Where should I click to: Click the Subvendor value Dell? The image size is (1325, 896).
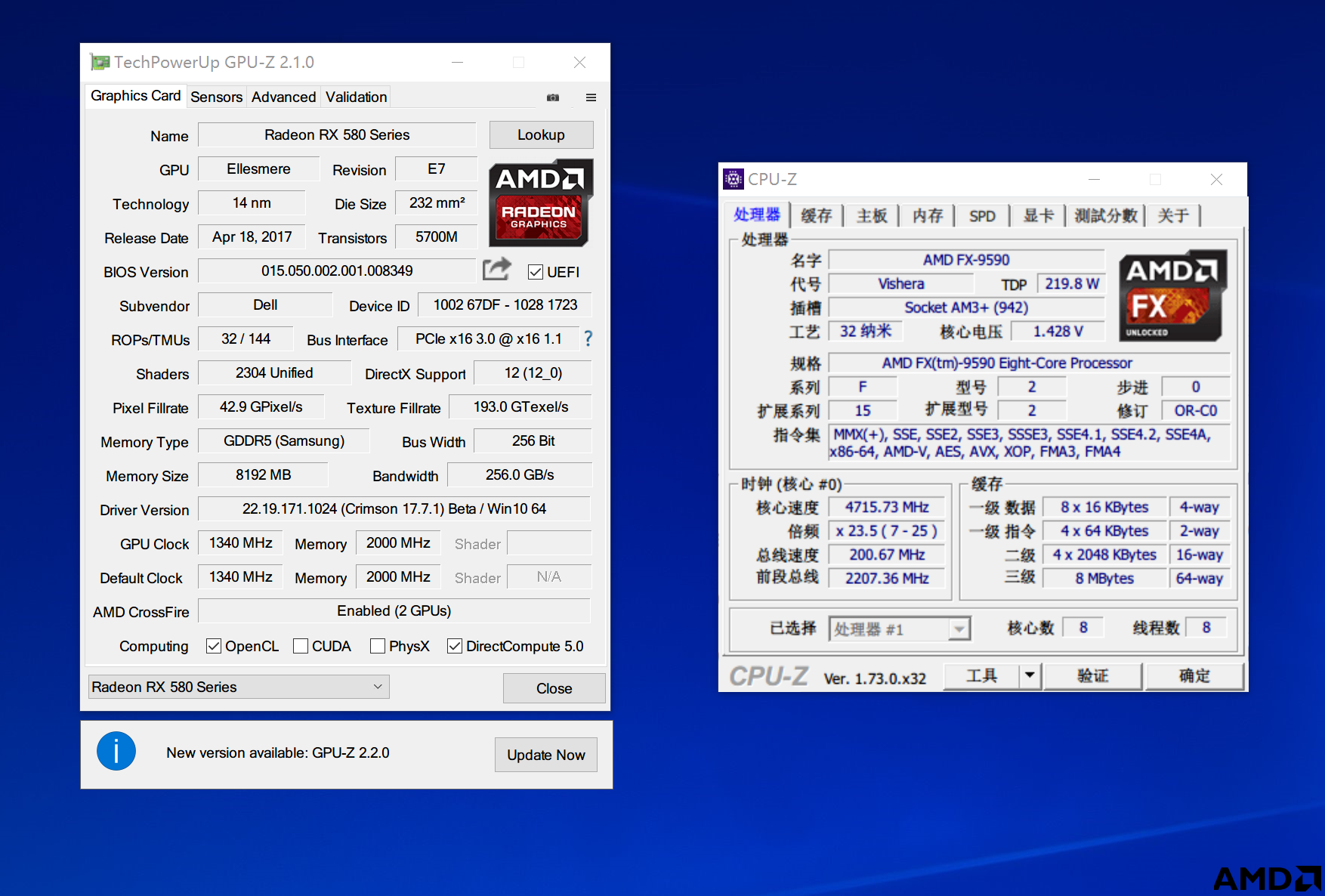(x=265, y=304)
